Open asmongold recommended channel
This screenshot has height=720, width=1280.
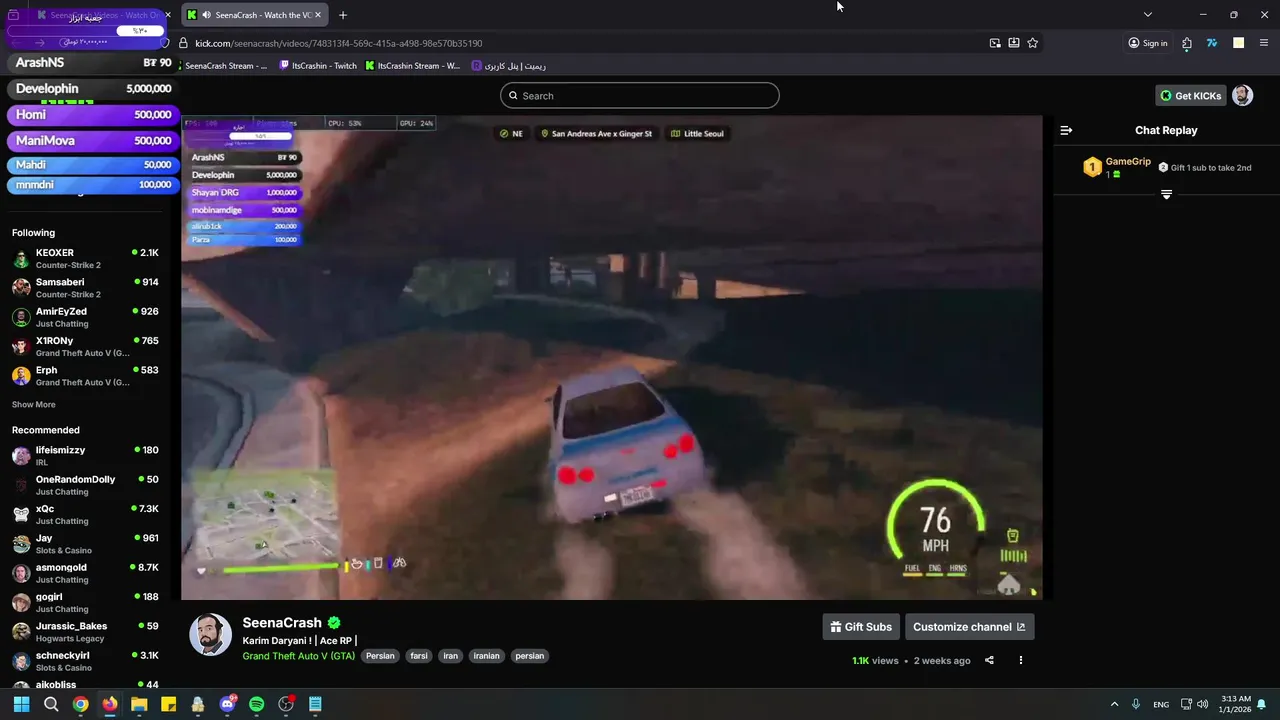[x=85, y=573]
